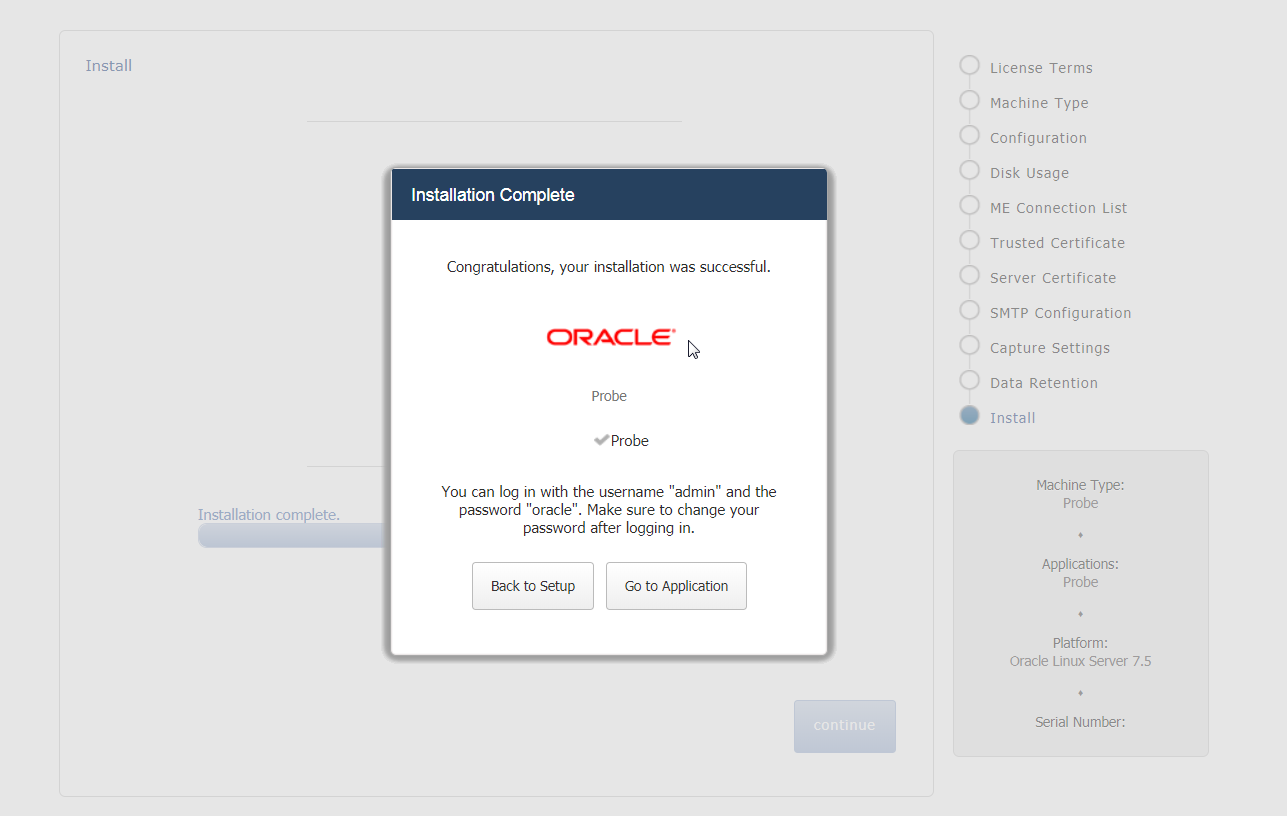Click the congratulations success message
The height and width of the screenshot is (816, 1287).
[x=609, y=267]
